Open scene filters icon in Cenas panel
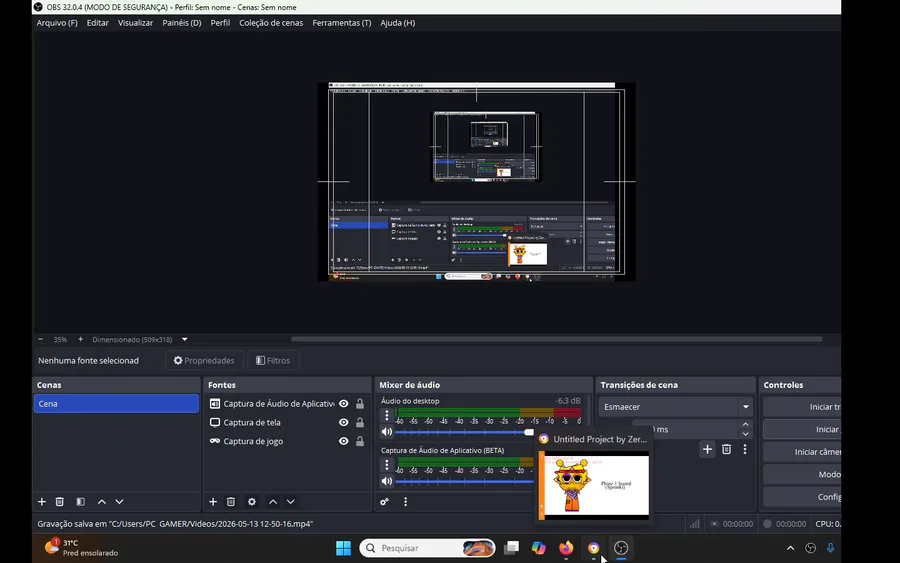 (x=81, y=502)
